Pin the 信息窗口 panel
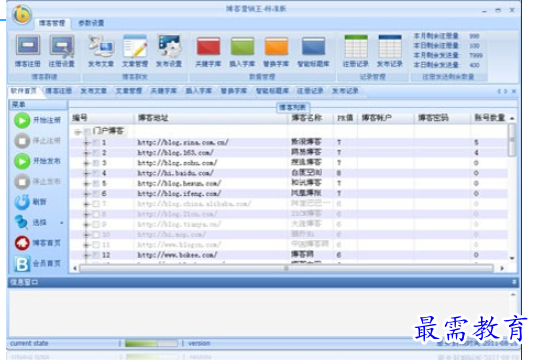This screenshot has height=360, width=536. (x=514, y=282)
